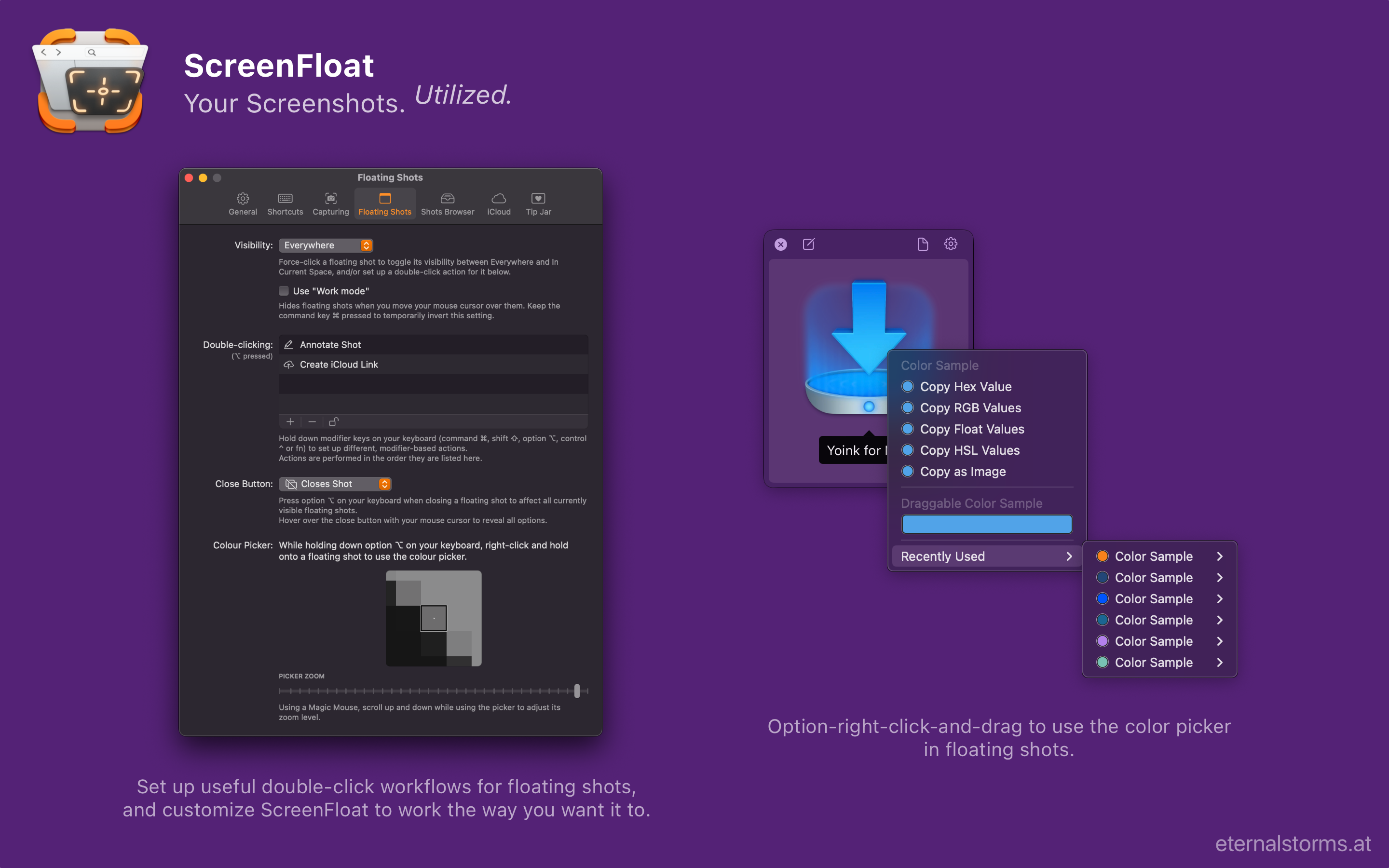Choose Copy RGB Values menu item
The height and width of the screenshot is (868, 1389).
(x=987, y=408)
